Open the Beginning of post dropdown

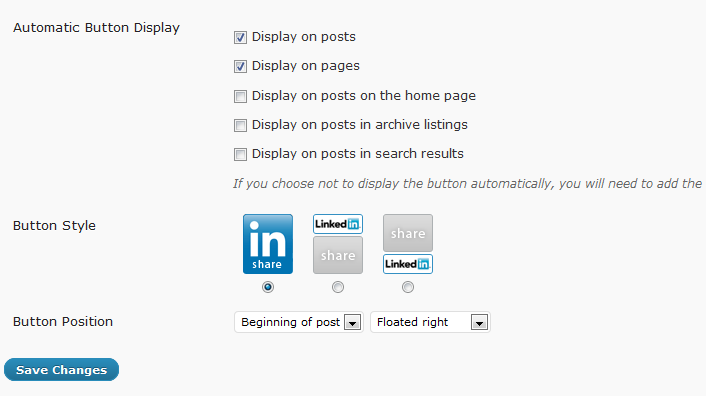click(x=299, y=322)
